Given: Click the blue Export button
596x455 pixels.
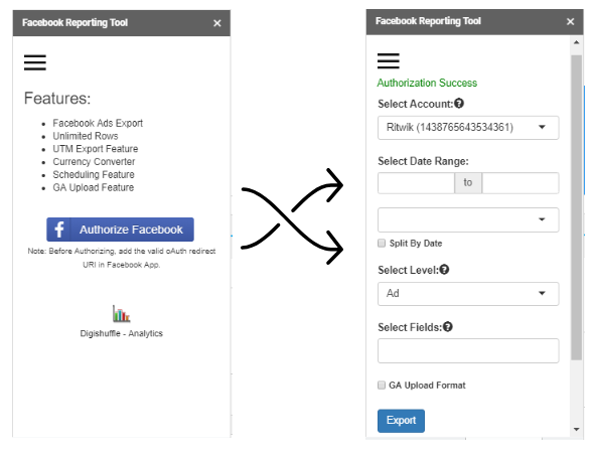Looking at the screenshot, I should (401, 421).
